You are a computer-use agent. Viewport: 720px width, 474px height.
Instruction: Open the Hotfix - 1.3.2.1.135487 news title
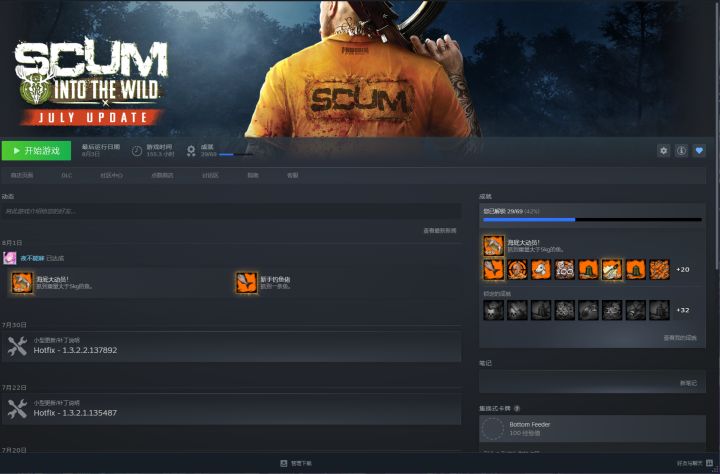(75, 413)
